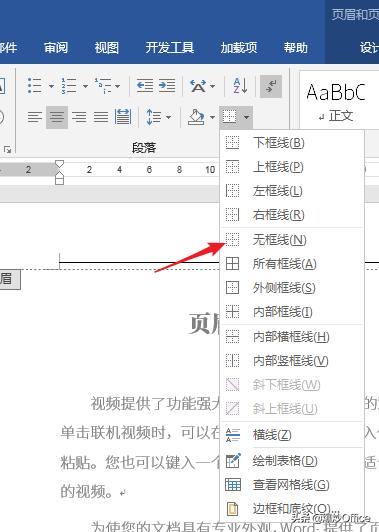Screen dimensions: 379x532
Task: Open the shading color dropdown arrow
Action: pyautogui.click(x=212, y=117)
